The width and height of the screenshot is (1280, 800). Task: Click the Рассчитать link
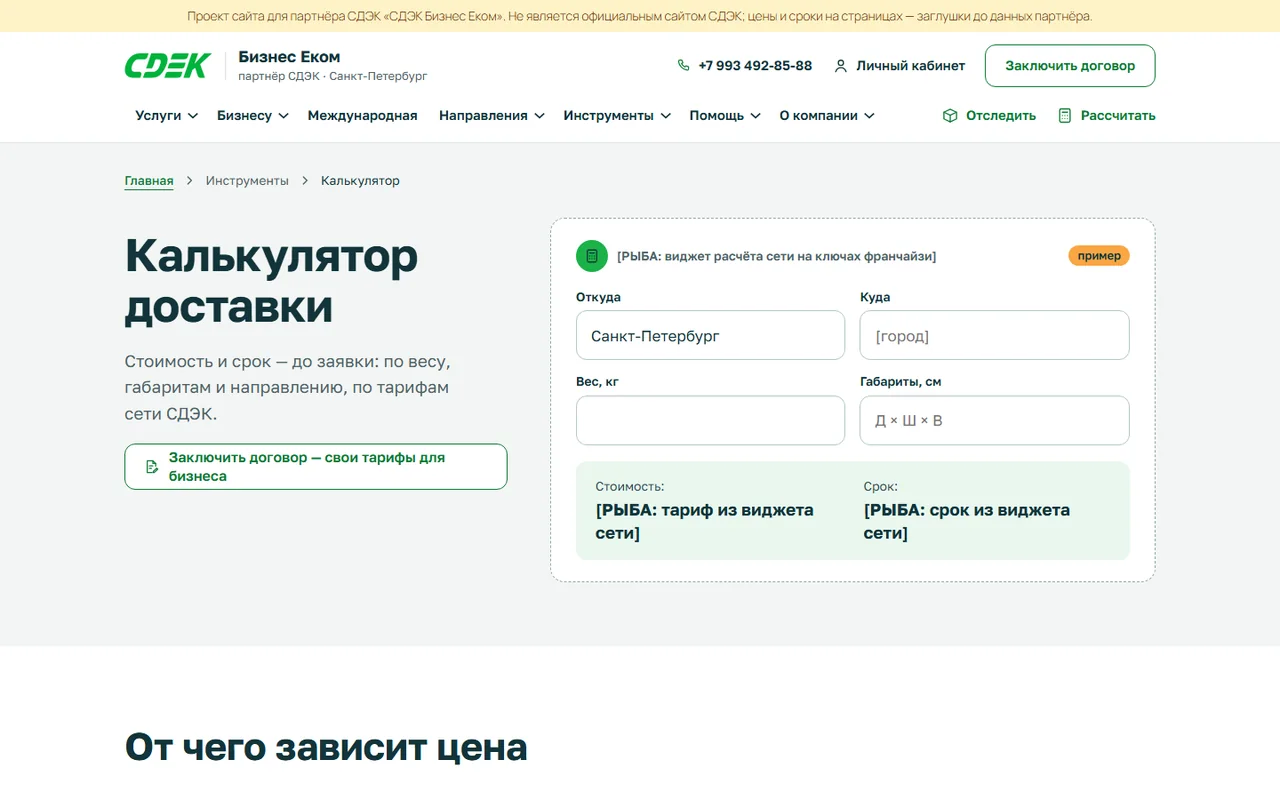coord(1107,116)
